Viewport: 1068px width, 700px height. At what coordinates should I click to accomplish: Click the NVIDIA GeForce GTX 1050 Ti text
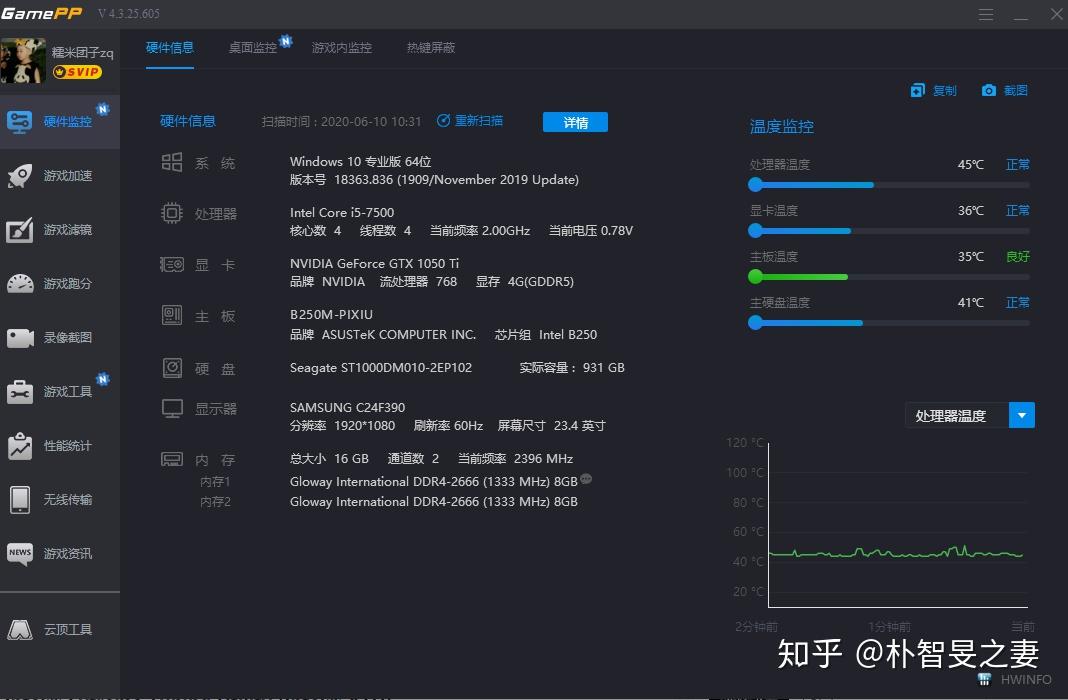[x=374, y=264]
